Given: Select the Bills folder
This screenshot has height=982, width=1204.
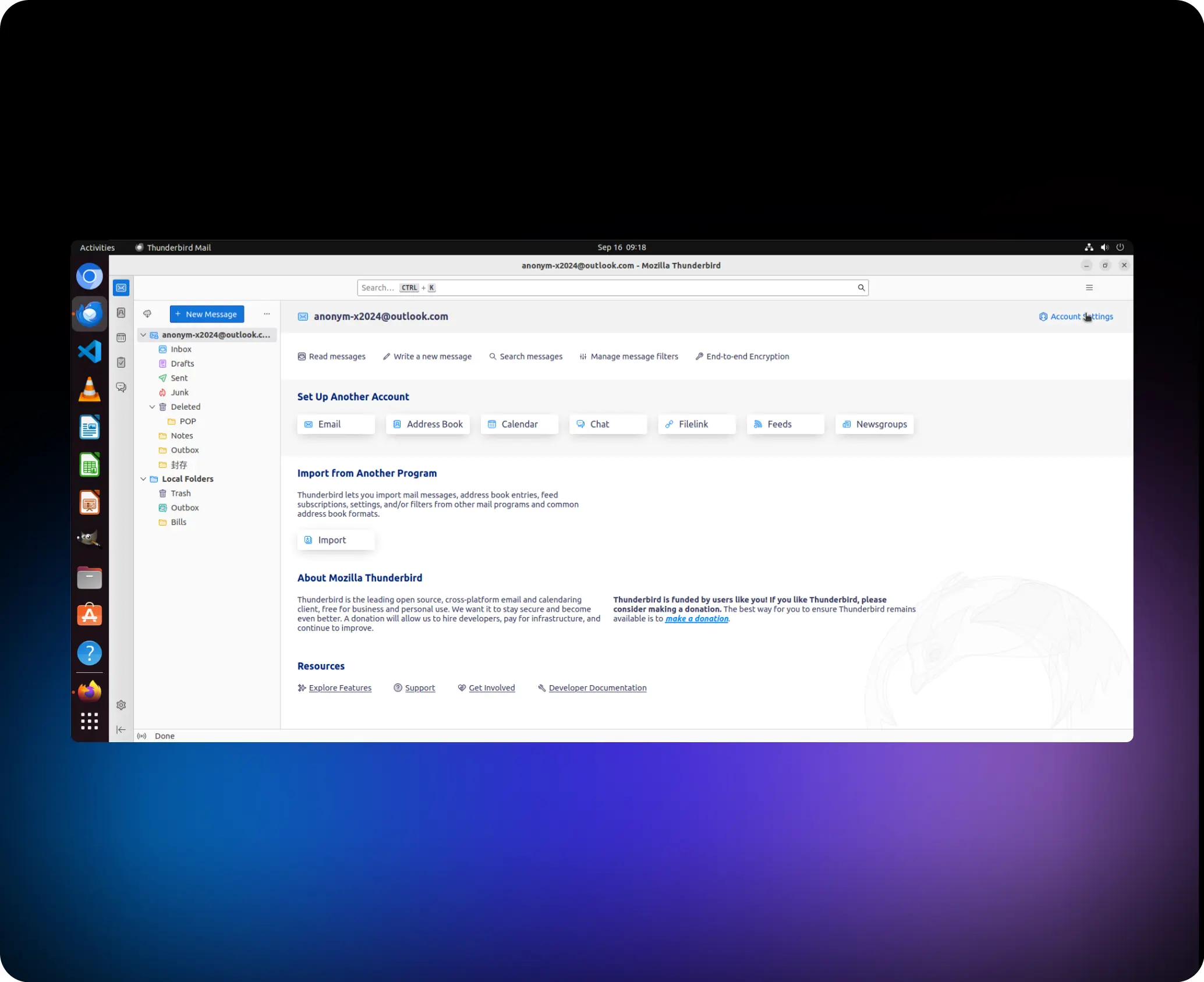Looking at the screenshot, I should pos(178,522).
